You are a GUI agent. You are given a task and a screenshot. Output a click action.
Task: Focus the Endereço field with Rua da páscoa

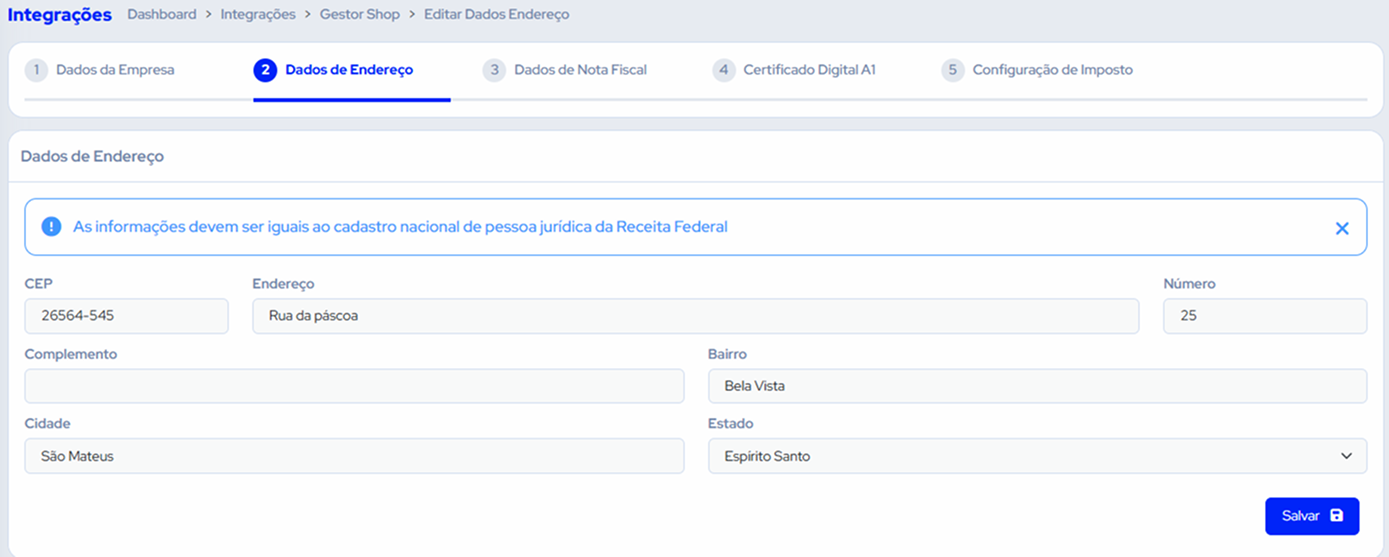coord(695,316)
